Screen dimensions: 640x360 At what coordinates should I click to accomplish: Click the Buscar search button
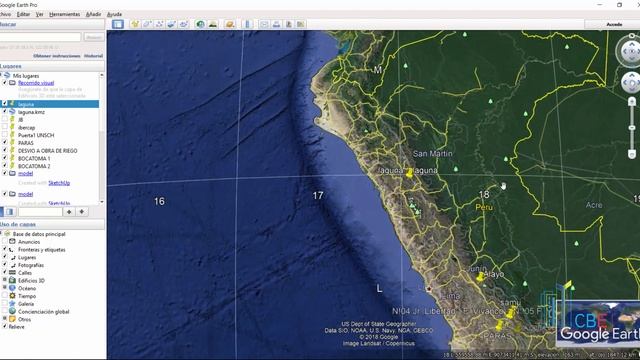(93, 37)
